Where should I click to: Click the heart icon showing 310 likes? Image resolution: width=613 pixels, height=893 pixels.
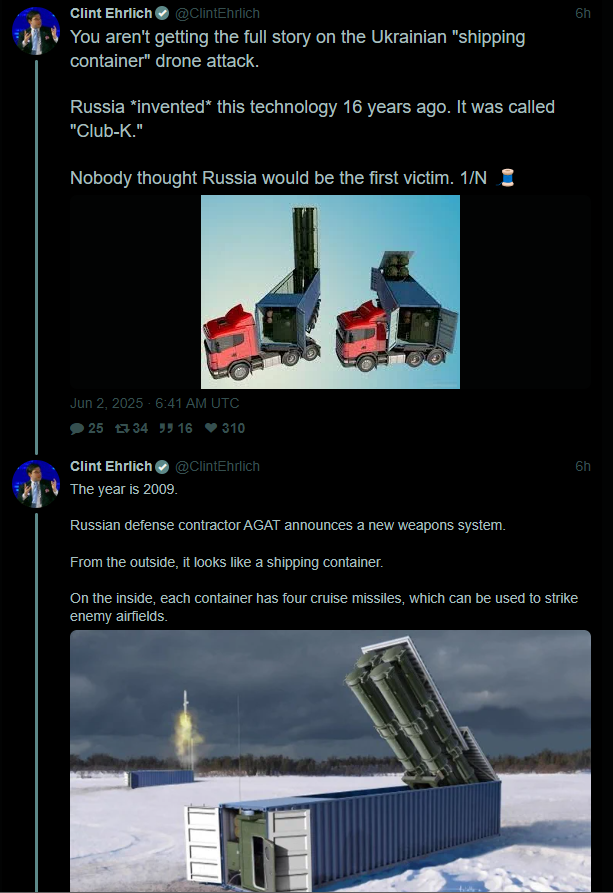(211, 428)
